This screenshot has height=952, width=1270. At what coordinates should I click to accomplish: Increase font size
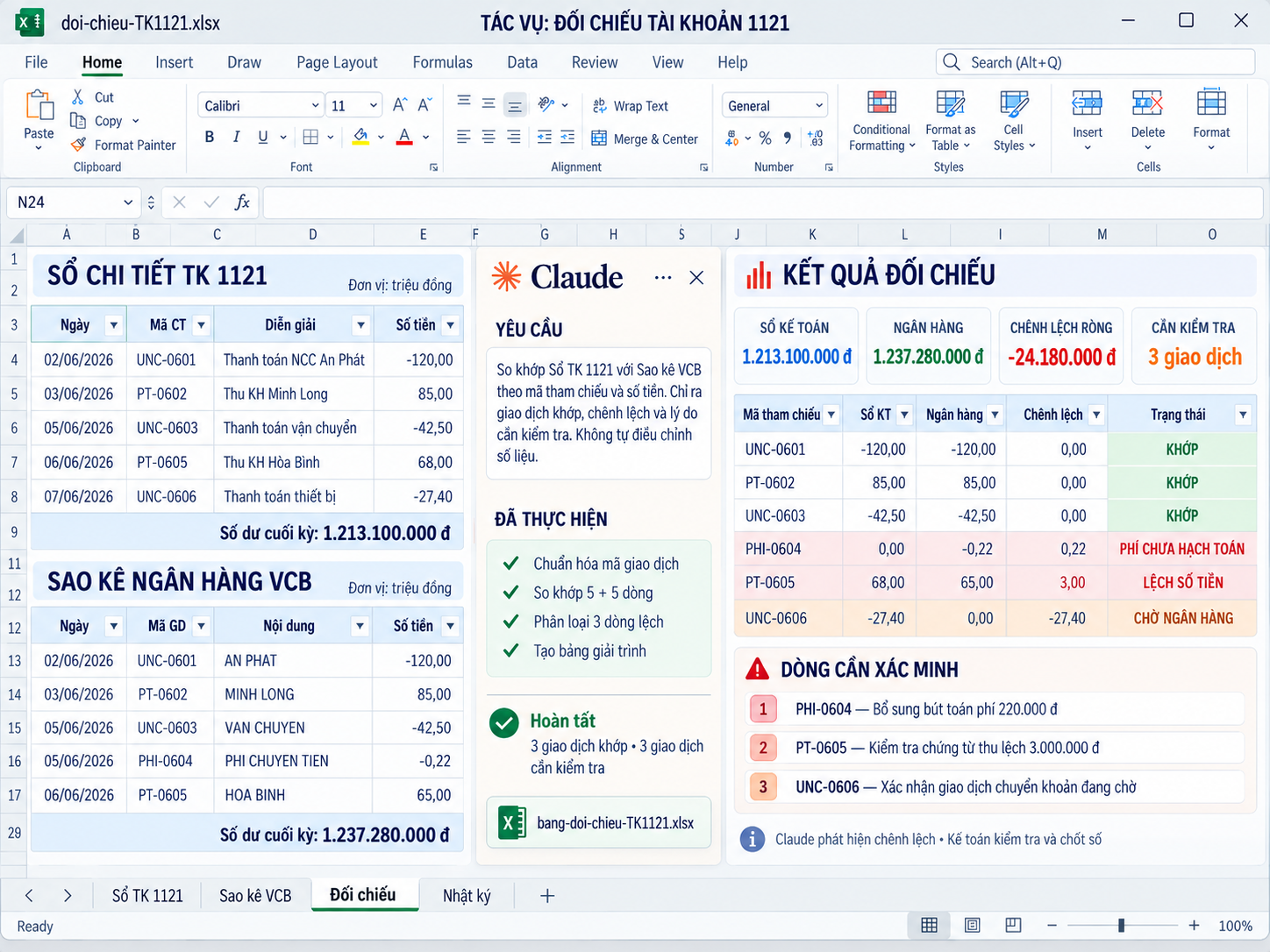pos(400,105)
